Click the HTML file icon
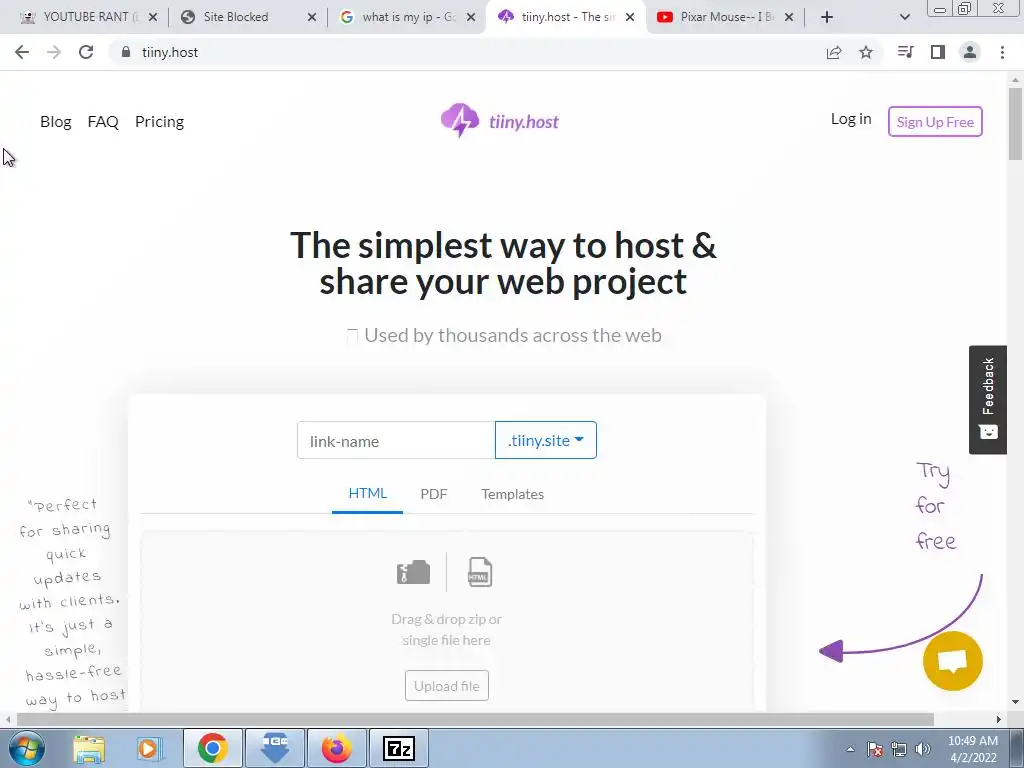 coord(479,572)
